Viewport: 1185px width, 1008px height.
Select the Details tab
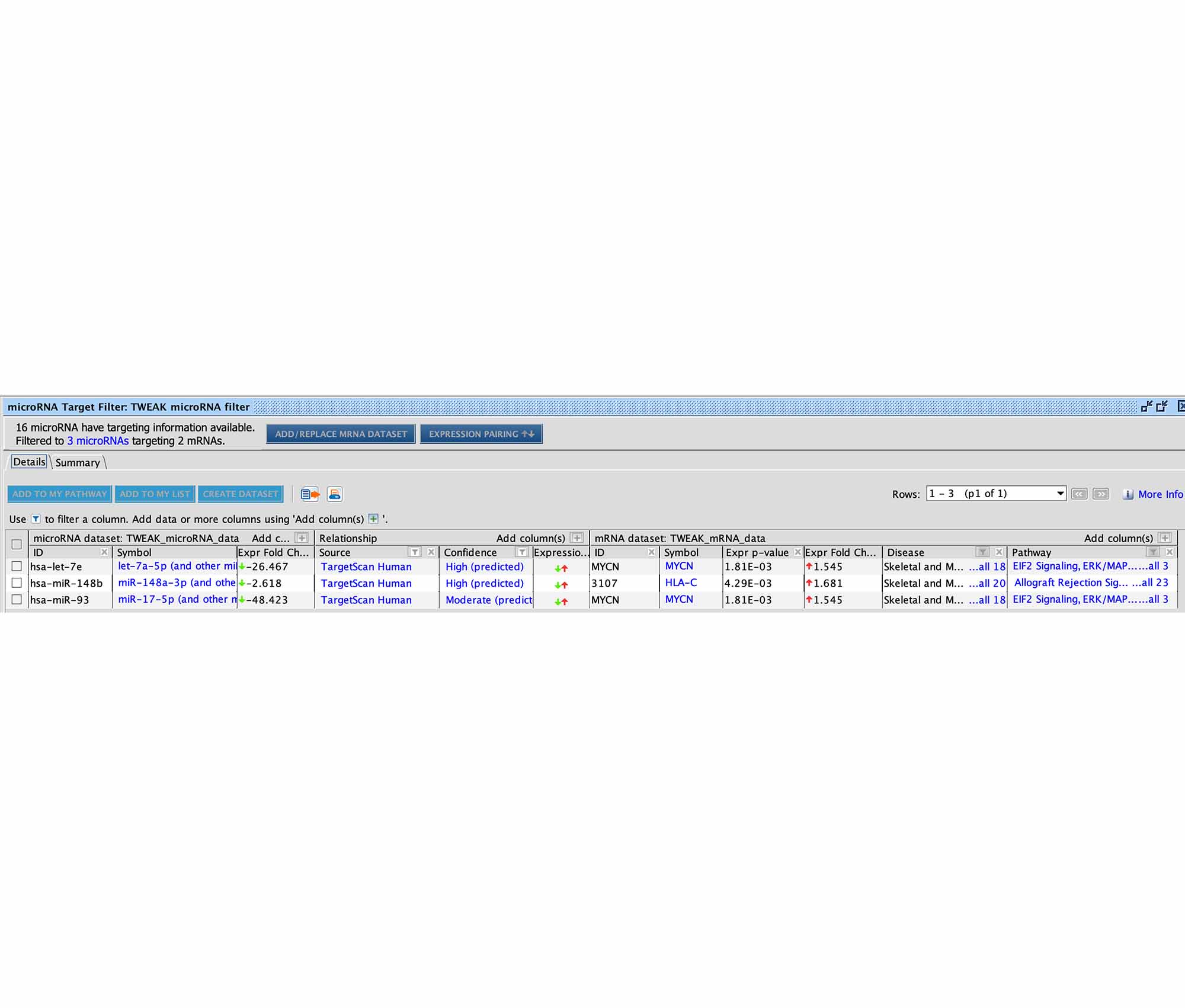29,462
